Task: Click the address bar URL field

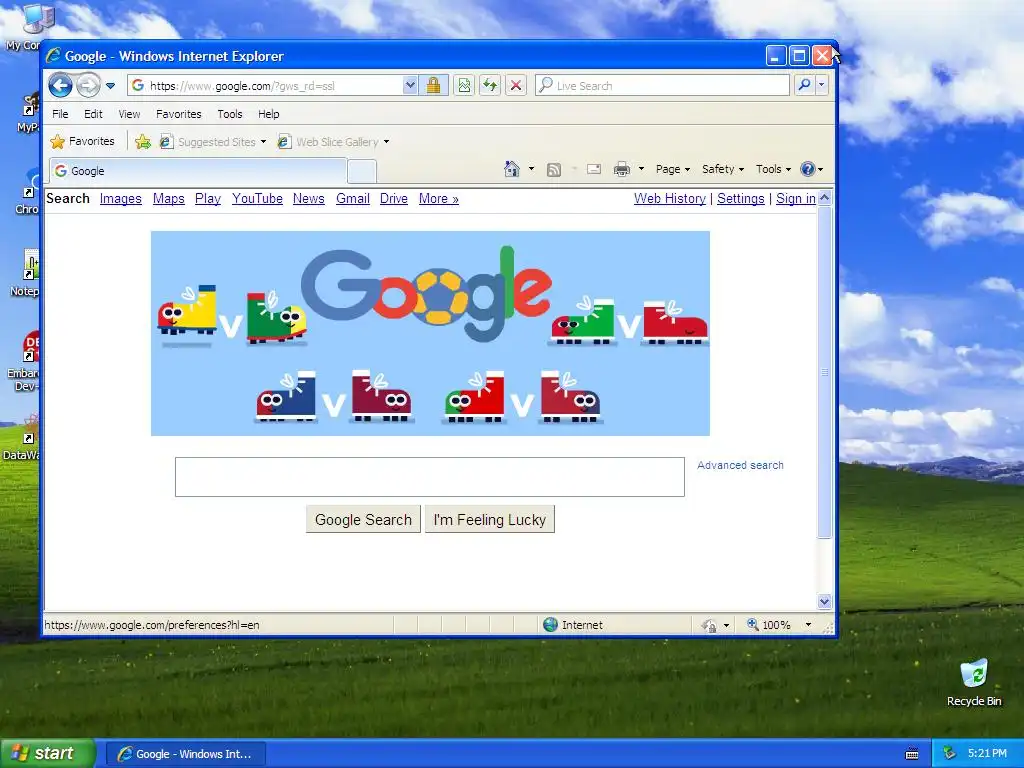Action: point(264,86)
